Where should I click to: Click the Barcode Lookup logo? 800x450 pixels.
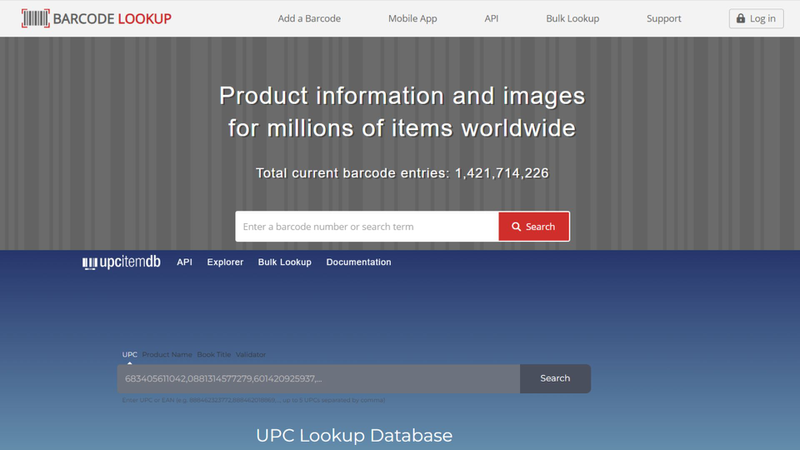pyautogui.click(x=96, y=18)
